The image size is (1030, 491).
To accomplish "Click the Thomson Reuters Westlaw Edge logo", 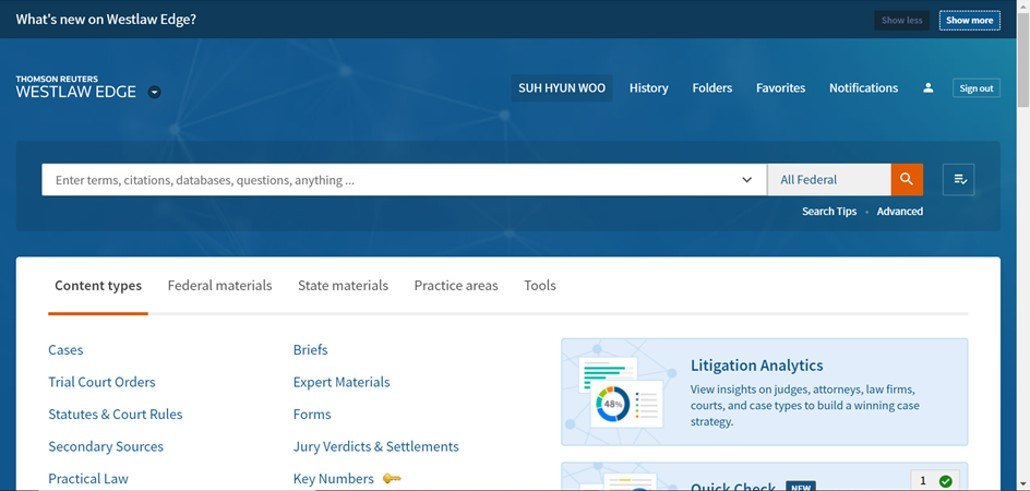I will tap(76, 87).
